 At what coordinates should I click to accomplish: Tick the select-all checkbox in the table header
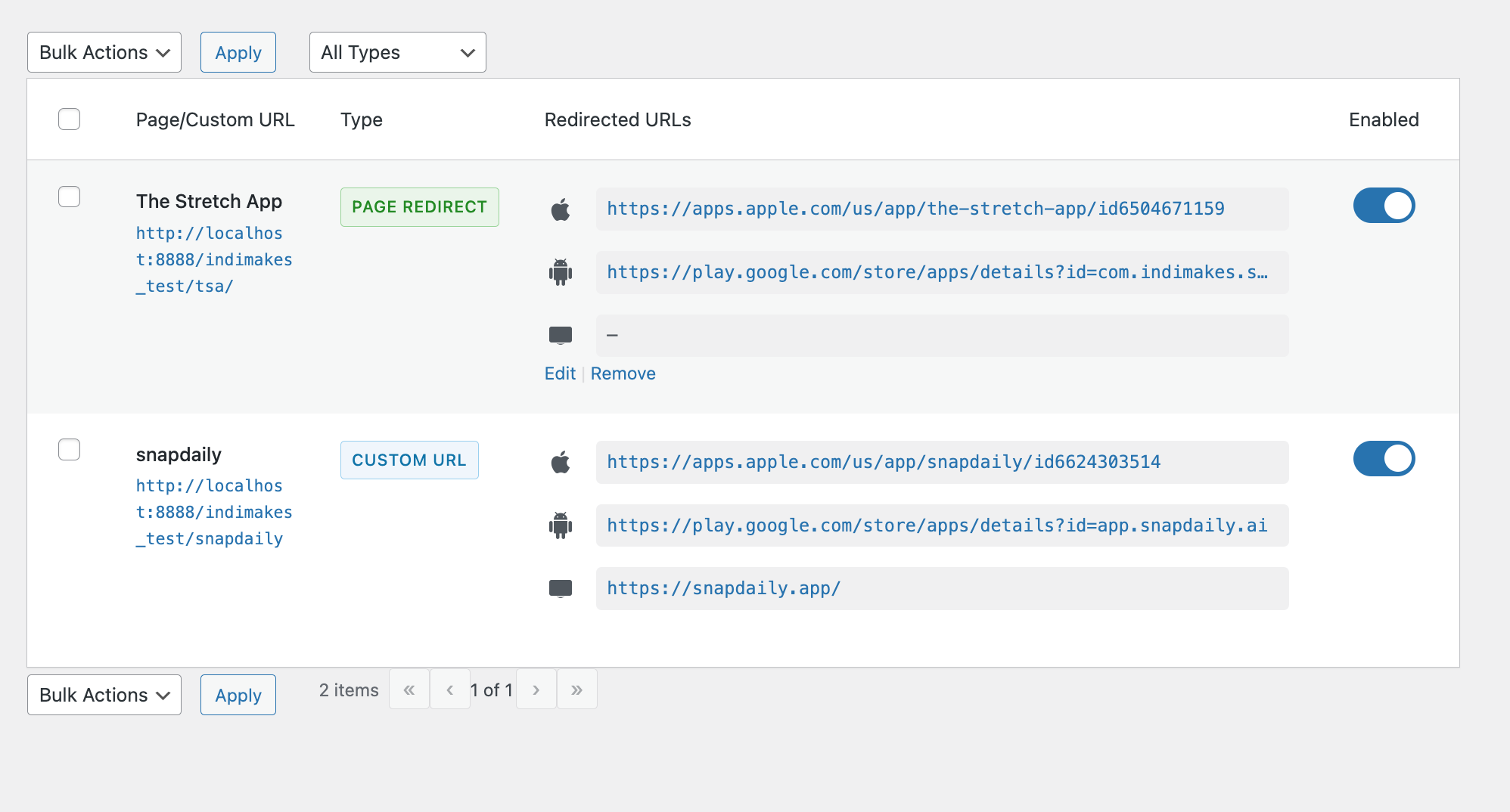70,119
